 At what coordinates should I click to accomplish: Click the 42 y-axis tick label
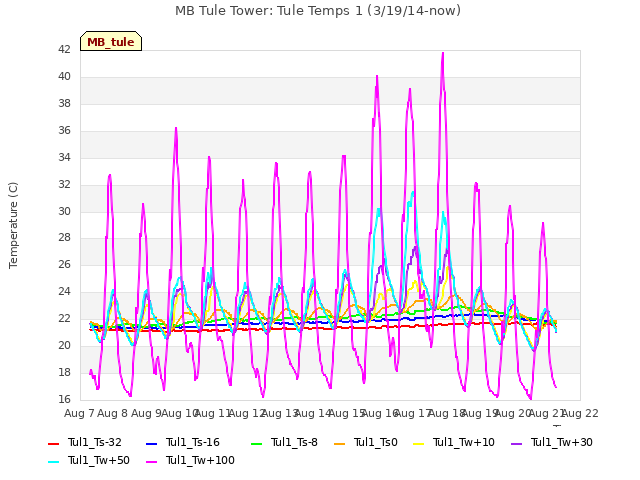tap(64, 50)
